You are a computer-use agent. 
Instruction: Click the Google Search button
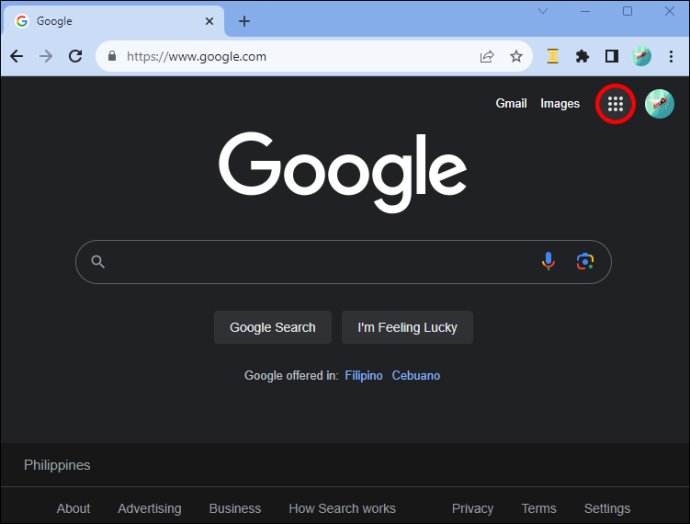point(272,327)
